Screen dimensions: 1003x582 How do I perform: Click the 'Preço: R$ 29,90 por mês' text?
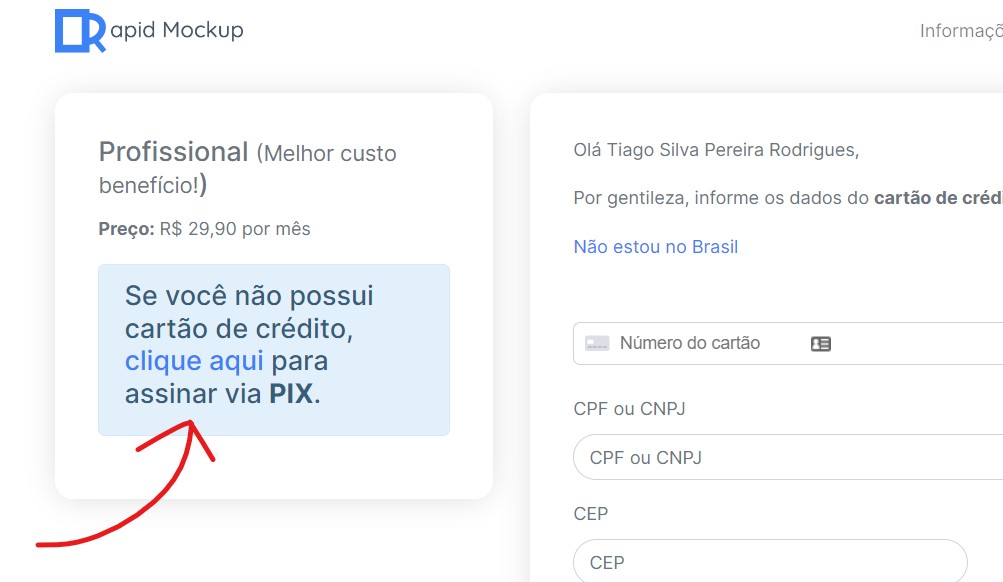click(x=205, y=229)
